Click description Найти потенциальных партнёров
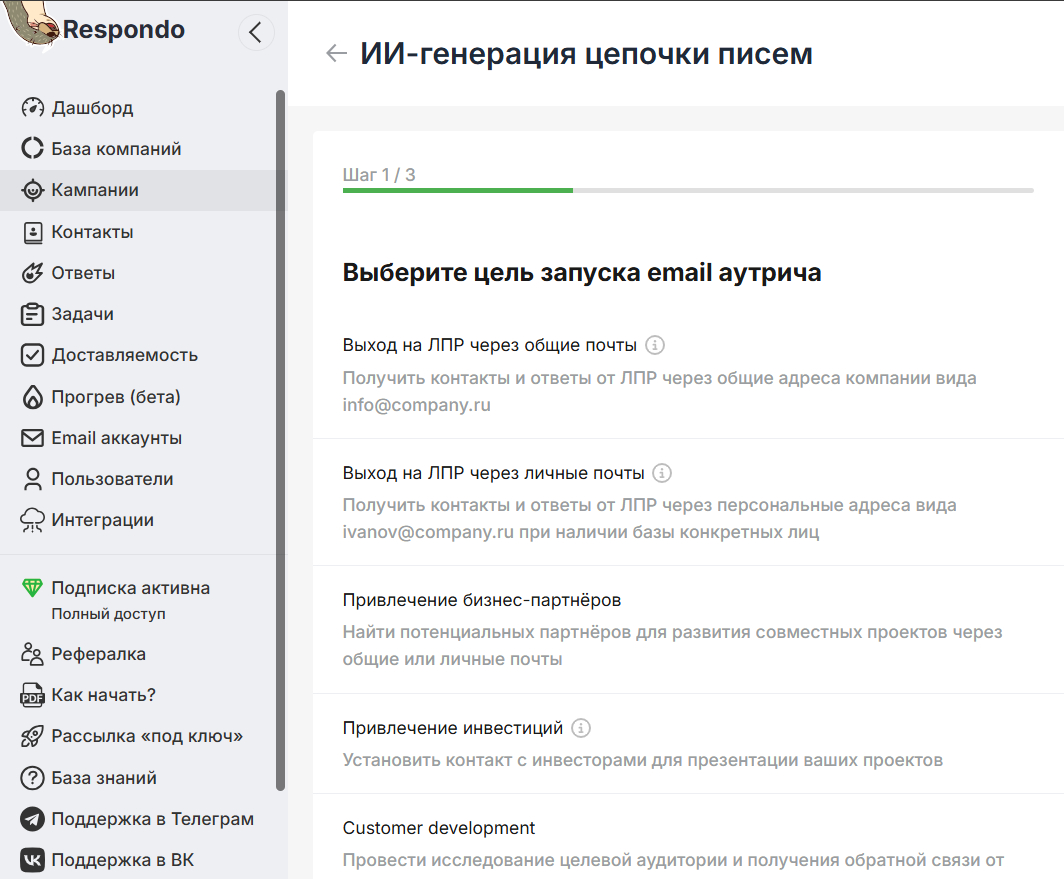This screenshot has width=1064, height=879. click(x=672, y=646)
